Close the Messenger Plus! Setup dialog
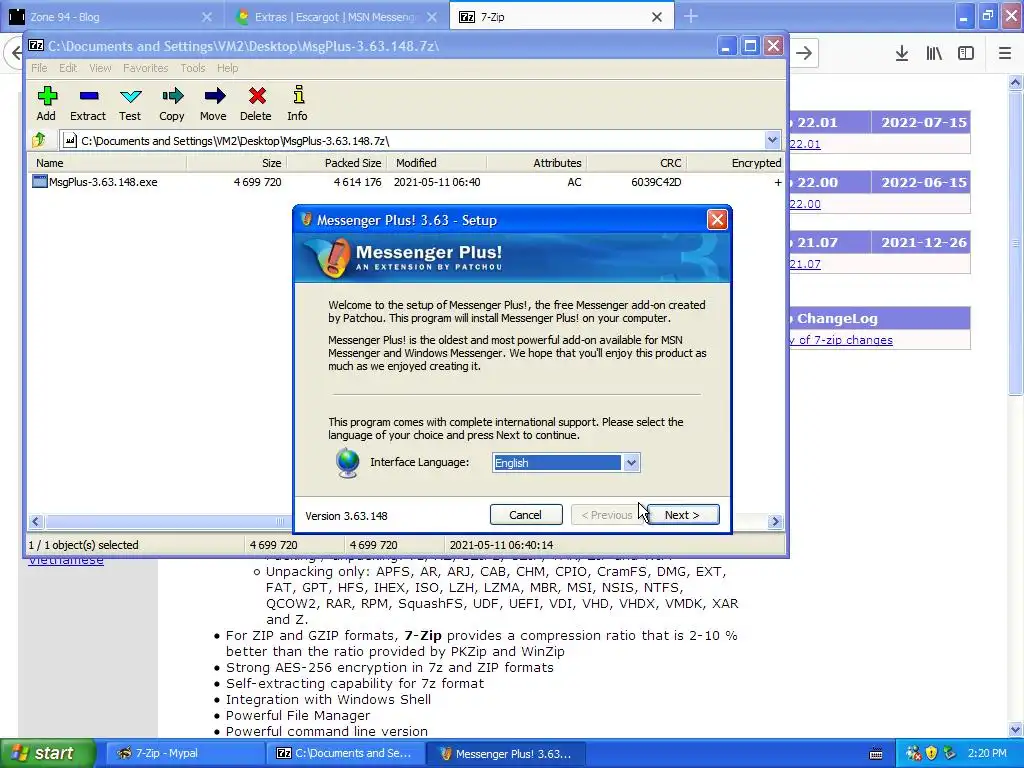Viewport: 1024px width, 768px height. (x=717, y=219)
